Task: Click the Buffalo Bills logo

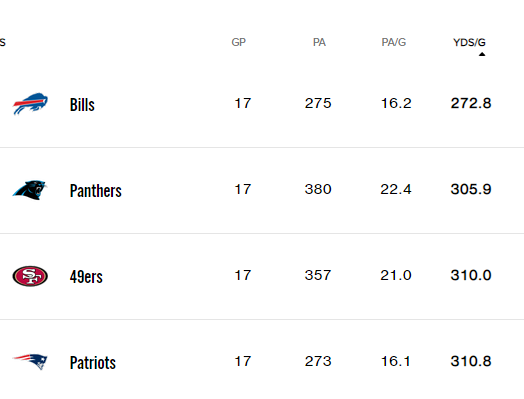Action: click(30, 104)
